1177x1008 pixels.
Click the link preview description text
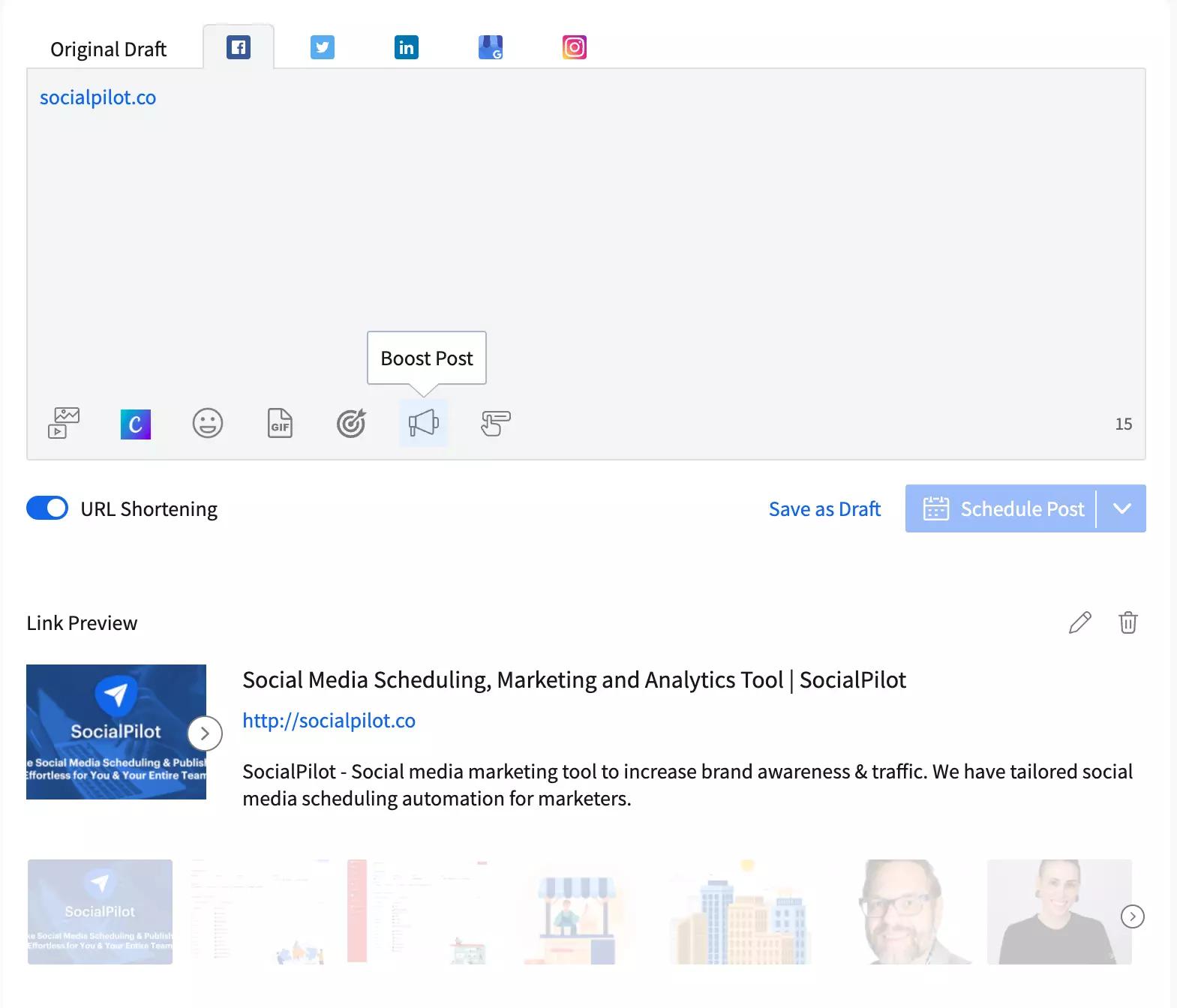point(687,785)
